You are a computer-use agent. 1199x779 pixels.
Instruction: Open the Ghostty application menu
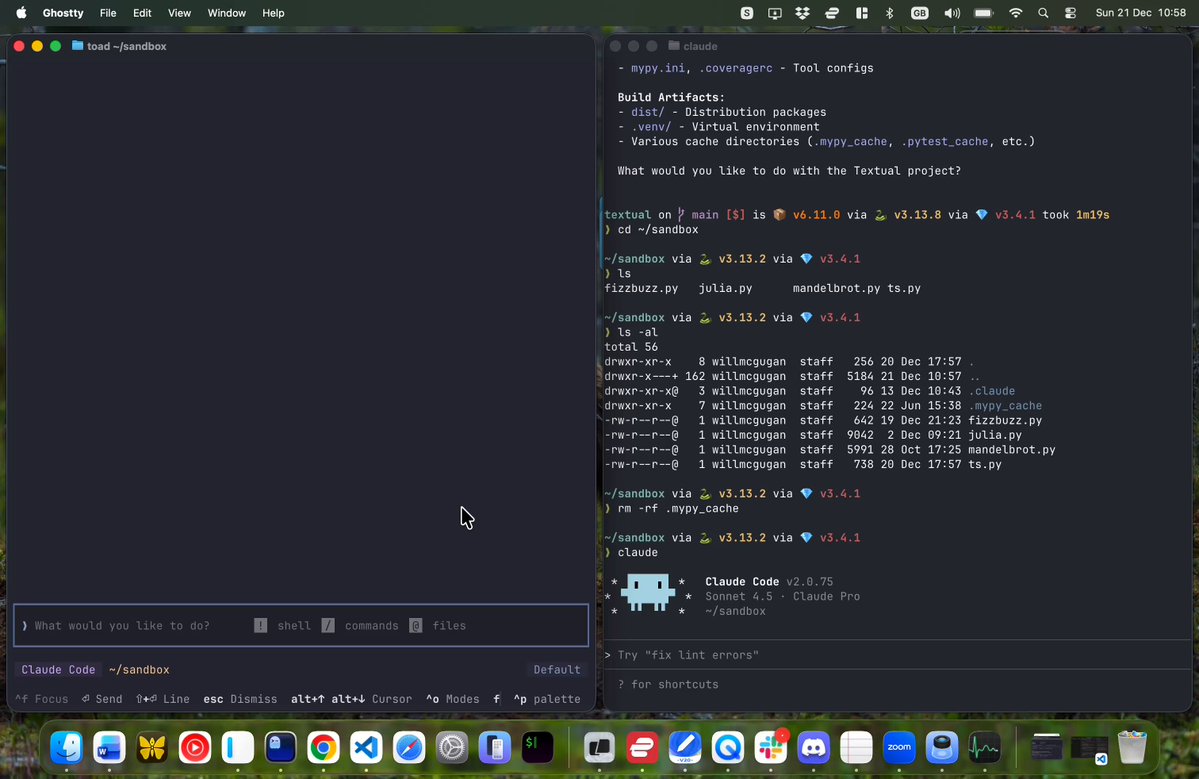click(x=63, y=13)
